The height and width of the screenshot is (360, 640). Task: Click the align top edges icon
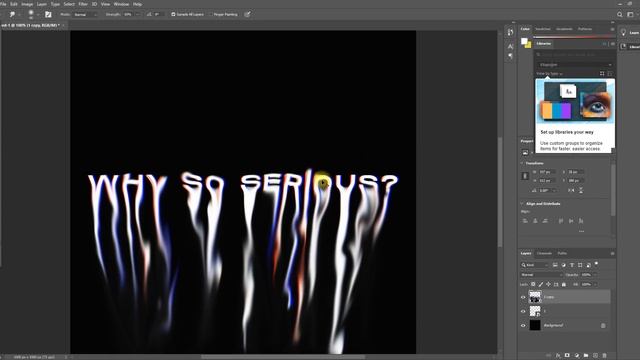point(561,221)
